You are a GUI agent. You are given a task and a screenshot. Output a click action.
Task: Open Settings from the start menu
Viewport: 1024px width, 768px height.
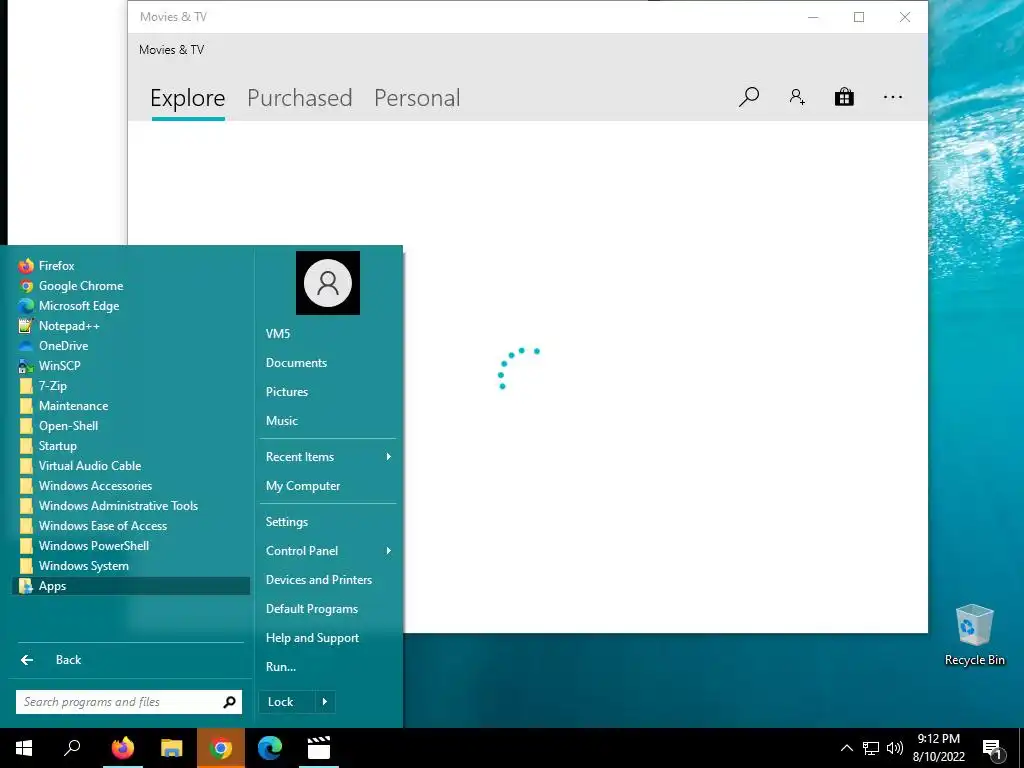click(x=328, y=522)
